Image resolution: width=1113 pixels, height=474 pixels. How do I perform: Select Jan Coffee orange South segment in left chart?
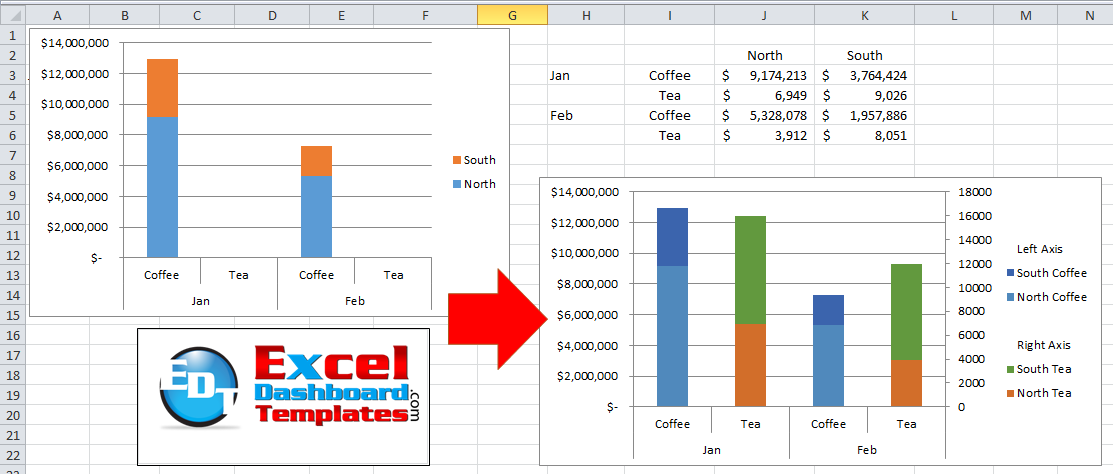(x=162, y=88)
